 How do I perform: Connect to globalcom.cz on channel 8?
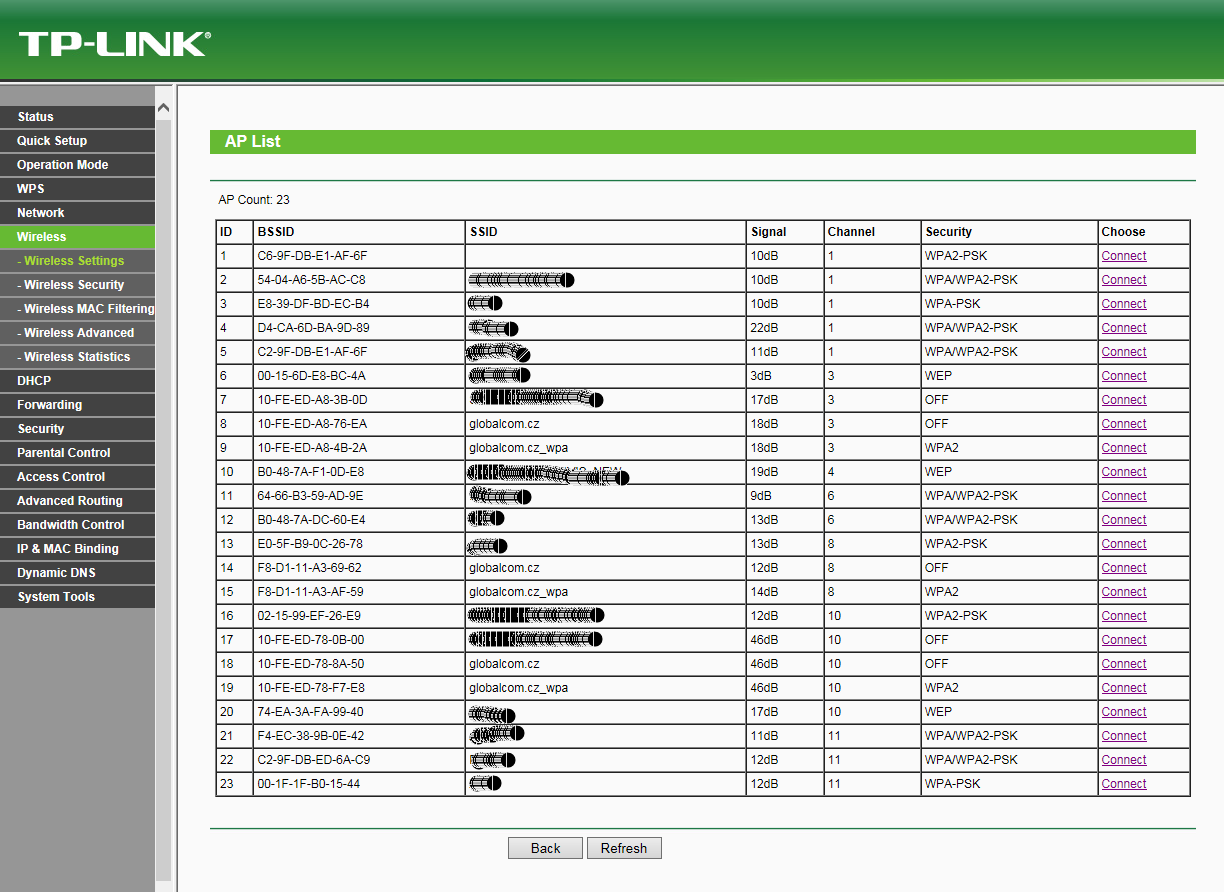(x=1124, y=568)
